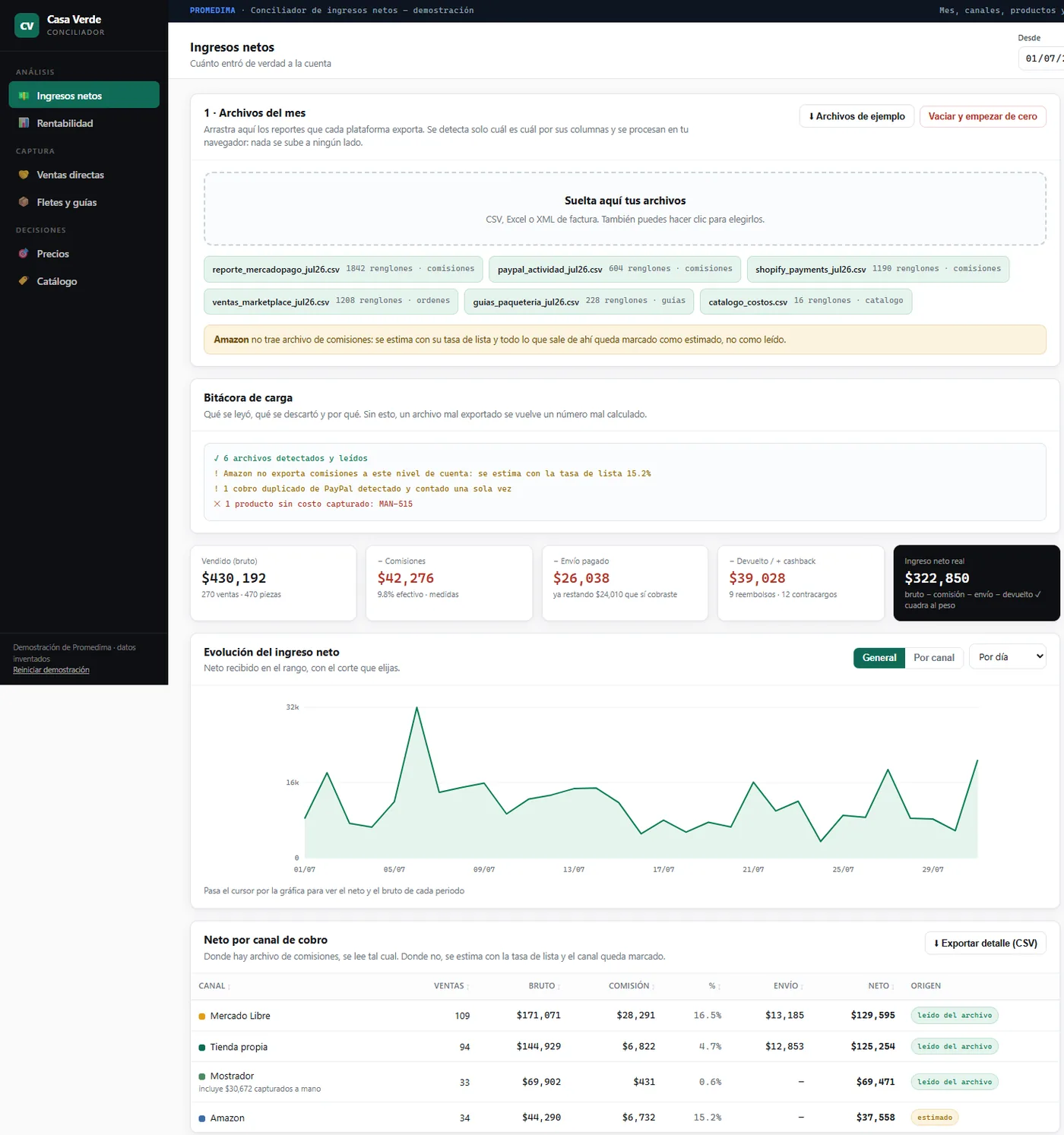The height and width of the screenshot is (1135, 1064).
Task: Sort table by COMISIÓN column
Action: click(632, 986)
